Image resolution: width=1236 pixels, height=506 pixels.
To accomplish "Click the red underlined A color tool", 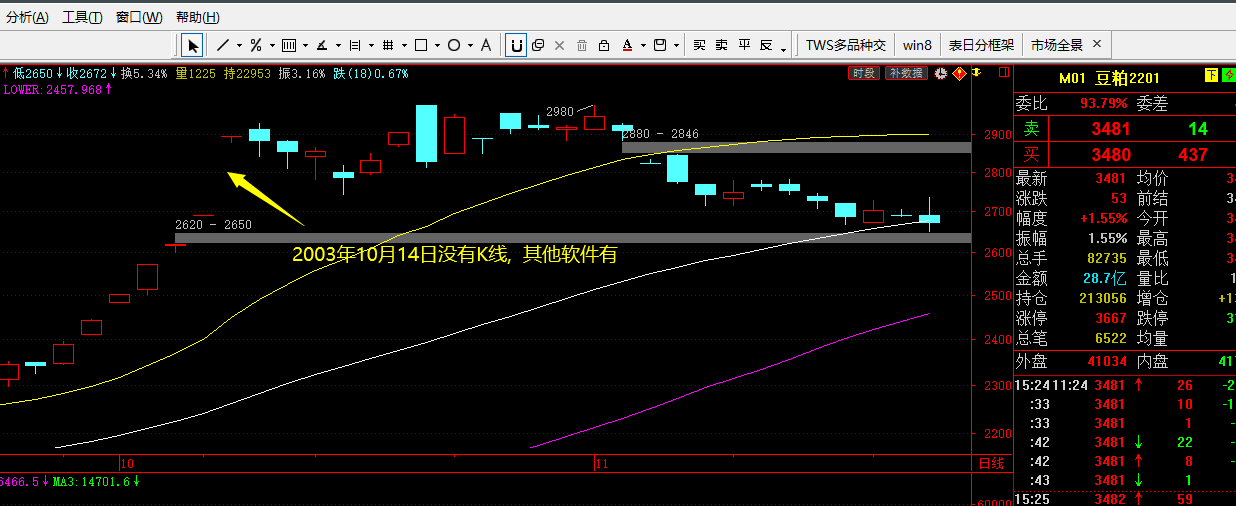I will click(x=627, y=45).
